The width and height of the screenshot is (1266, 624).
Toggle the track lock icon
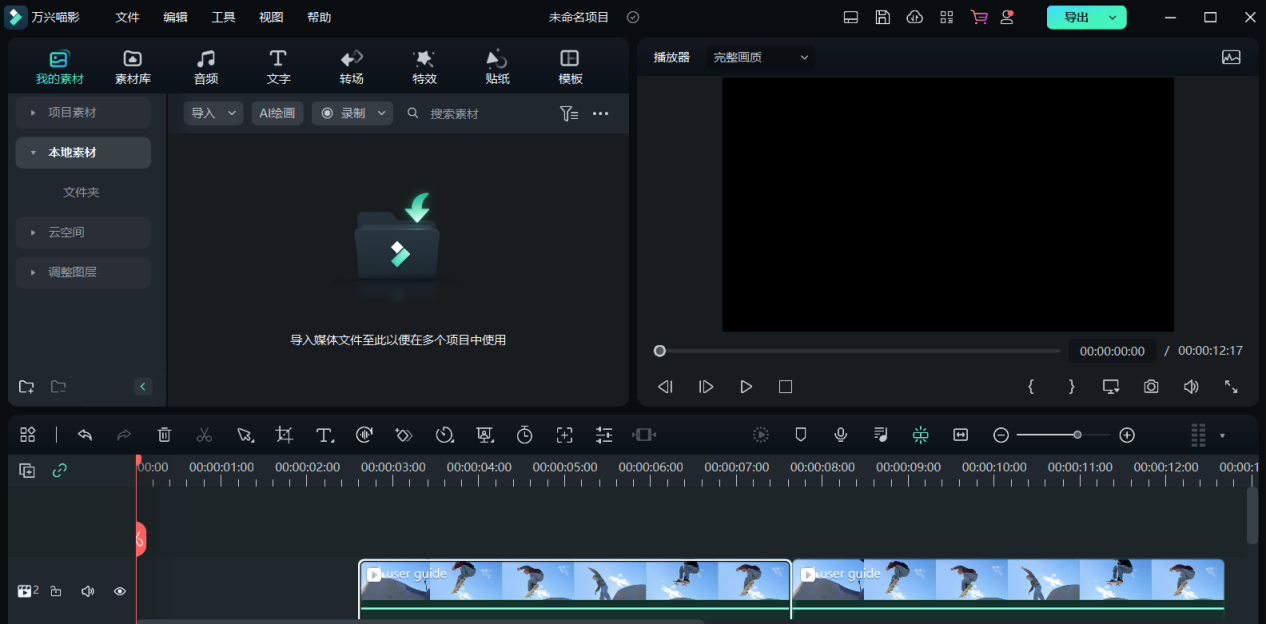(56, 591)
